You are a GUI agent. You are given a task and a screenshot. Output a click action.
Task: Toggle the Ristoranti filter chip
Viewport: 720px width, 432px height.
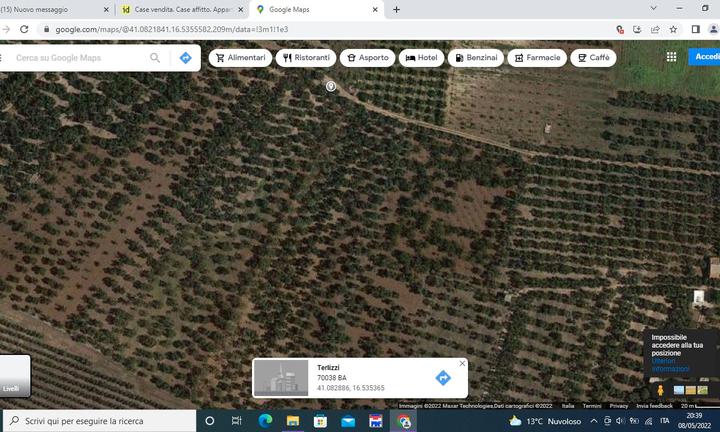305,58
